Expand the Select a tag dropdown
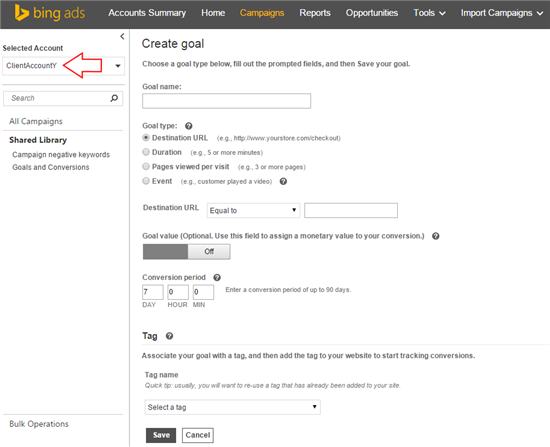 (x=233, y=407)
